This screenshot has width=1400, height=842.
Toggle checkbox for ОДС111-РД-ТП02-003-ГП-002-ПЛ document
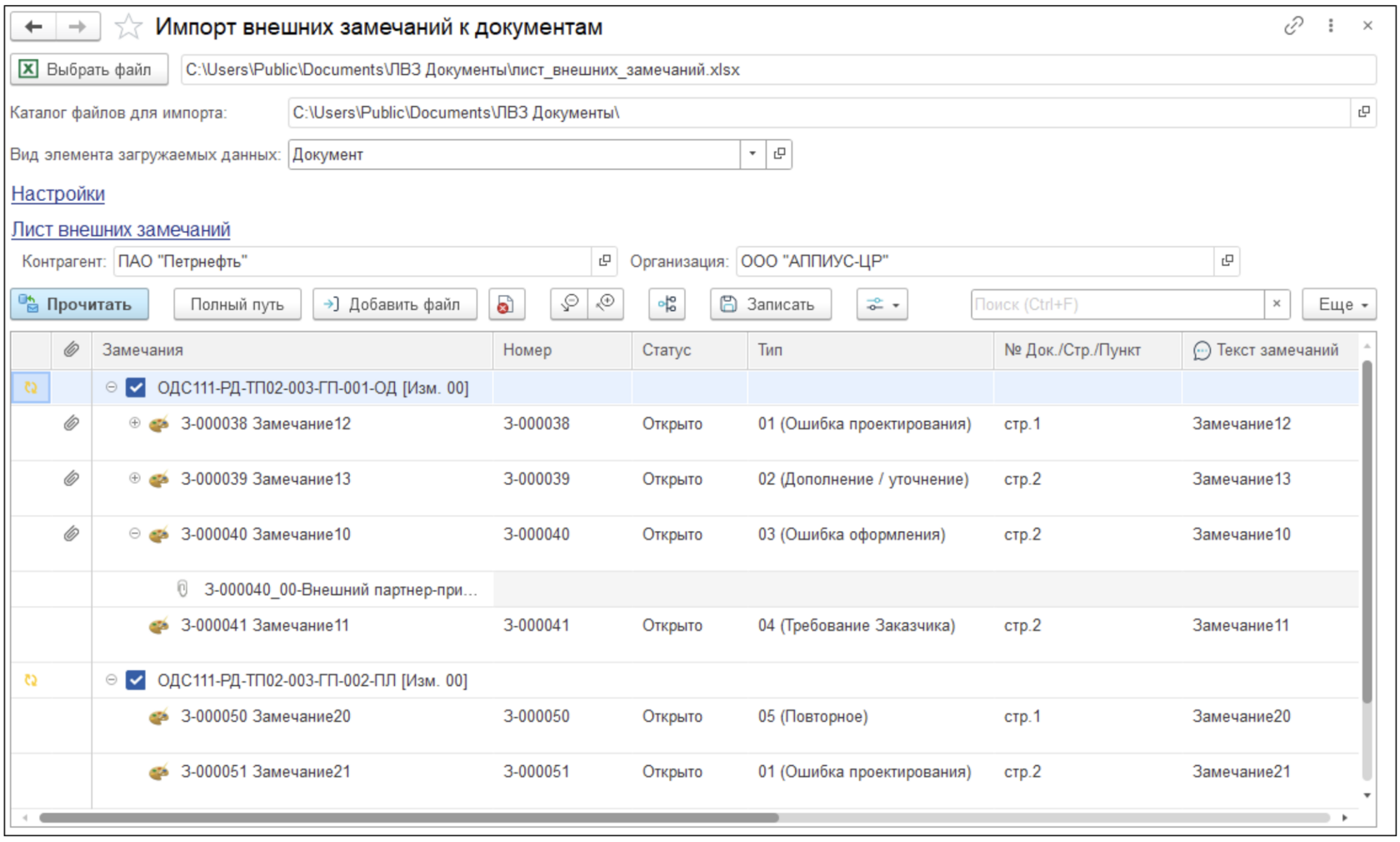pyautogui.click(x=136, y=680)
